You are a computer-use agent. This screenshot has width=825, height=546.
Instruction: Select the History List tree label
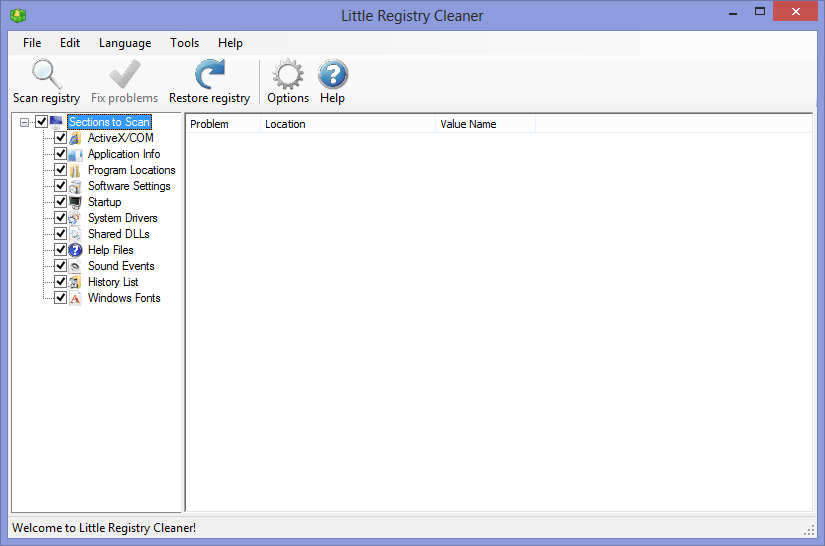pos(113,282)
